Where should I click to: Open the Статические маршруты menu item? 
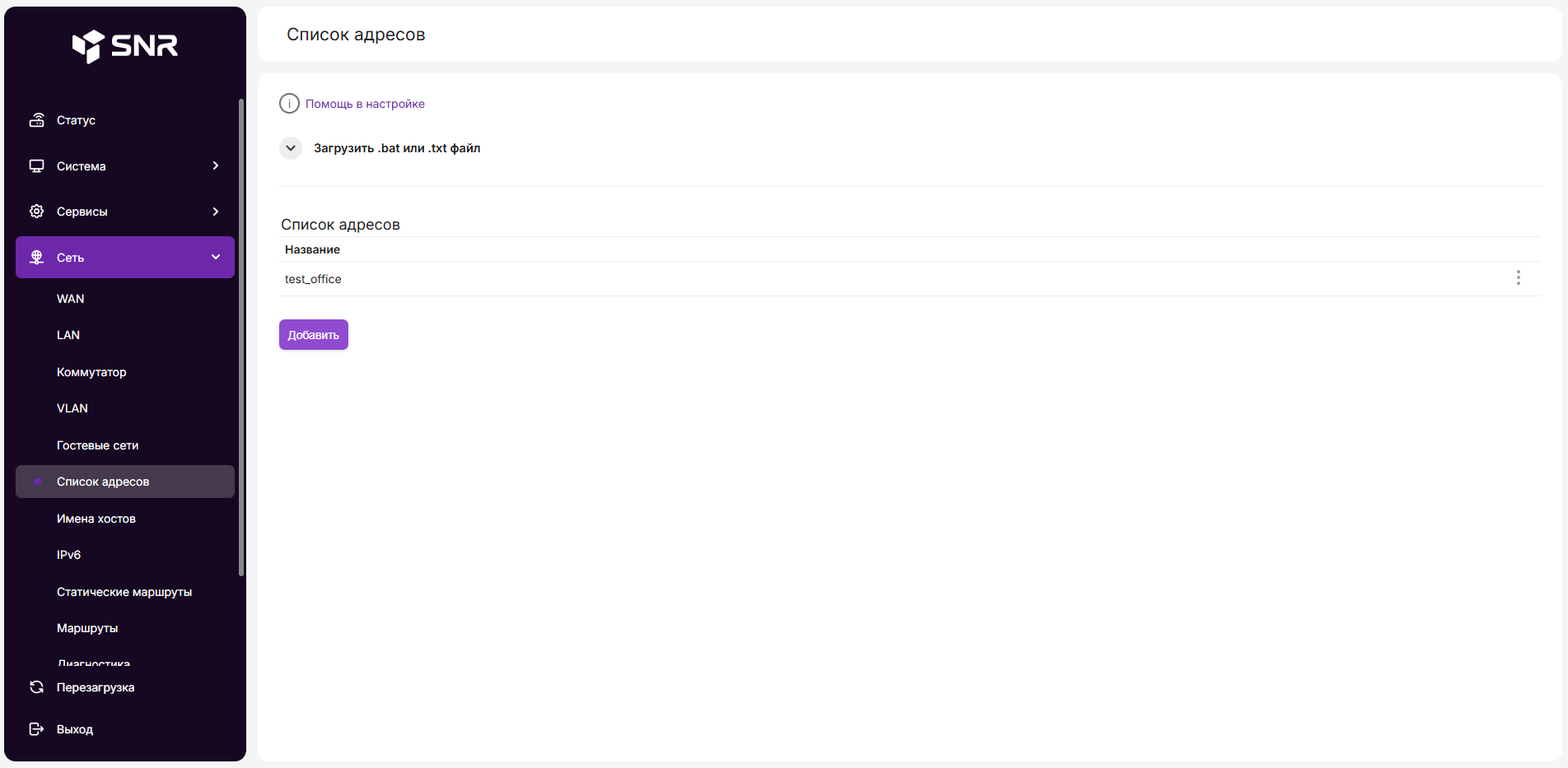[124, 592]
